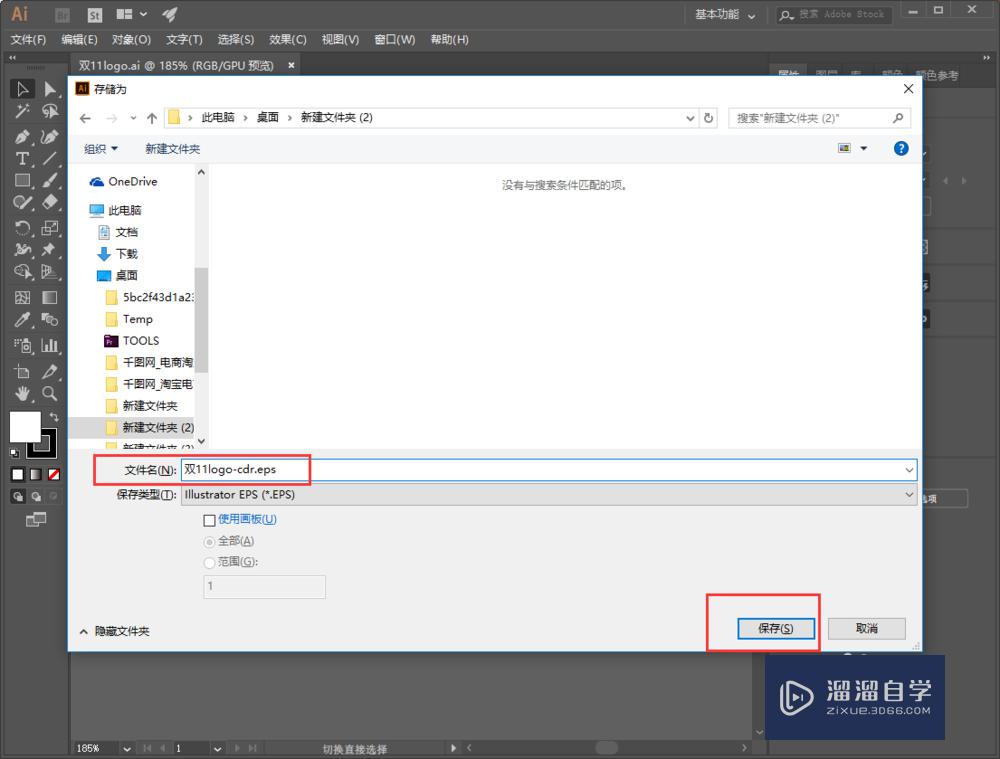1000x759 pixels.
Task: Select the Rotate tool
Action: point(22,228)
